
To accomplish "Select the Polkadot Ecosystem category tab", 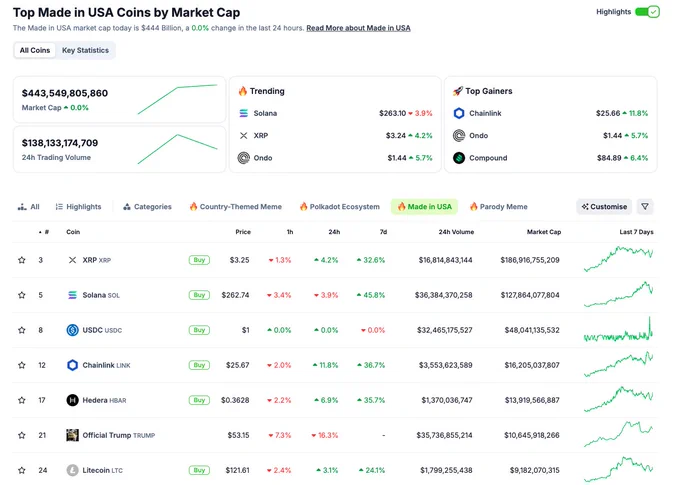I will [x=340, y=207].
